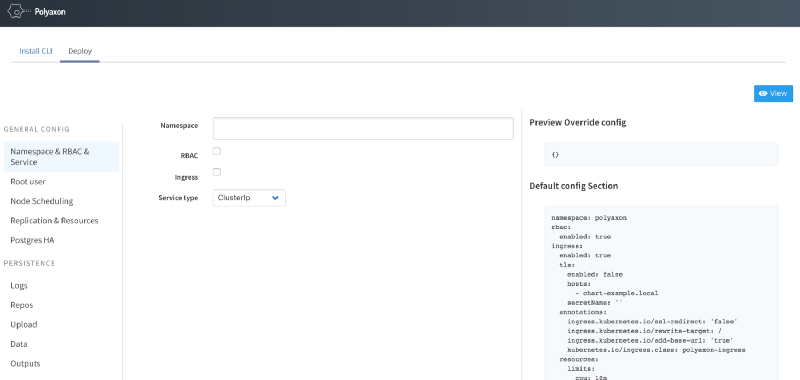
Task: Click the eye icon in View button
Action: tap(763, 93)
